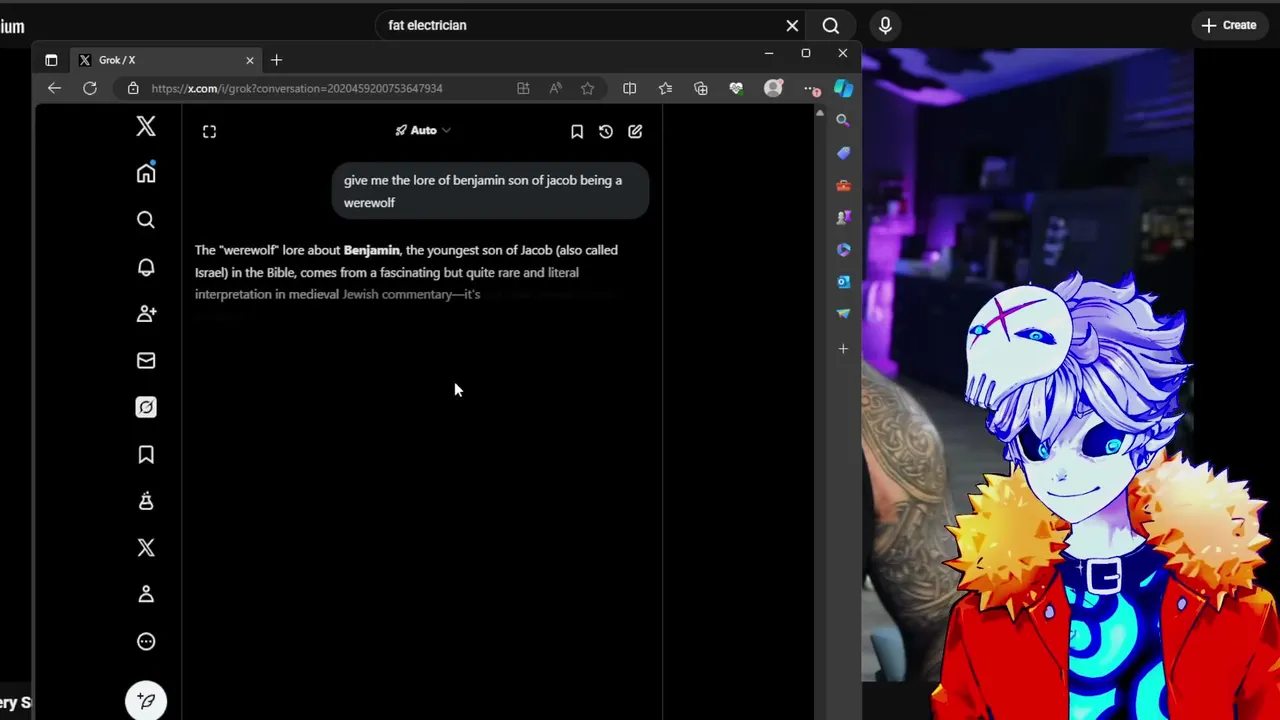
Task: Reload the Grok page
Action: coord(90,88)
